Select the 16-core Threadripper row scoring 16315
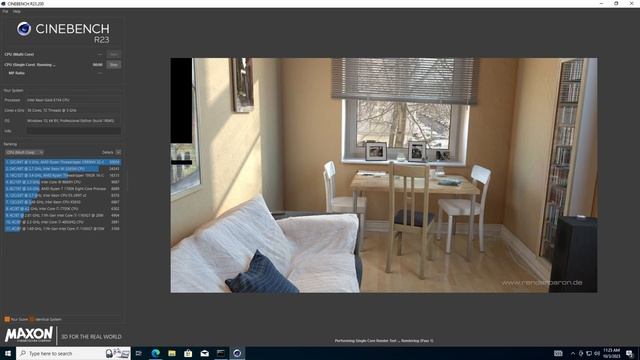The image size is (640, 360). 63,175
